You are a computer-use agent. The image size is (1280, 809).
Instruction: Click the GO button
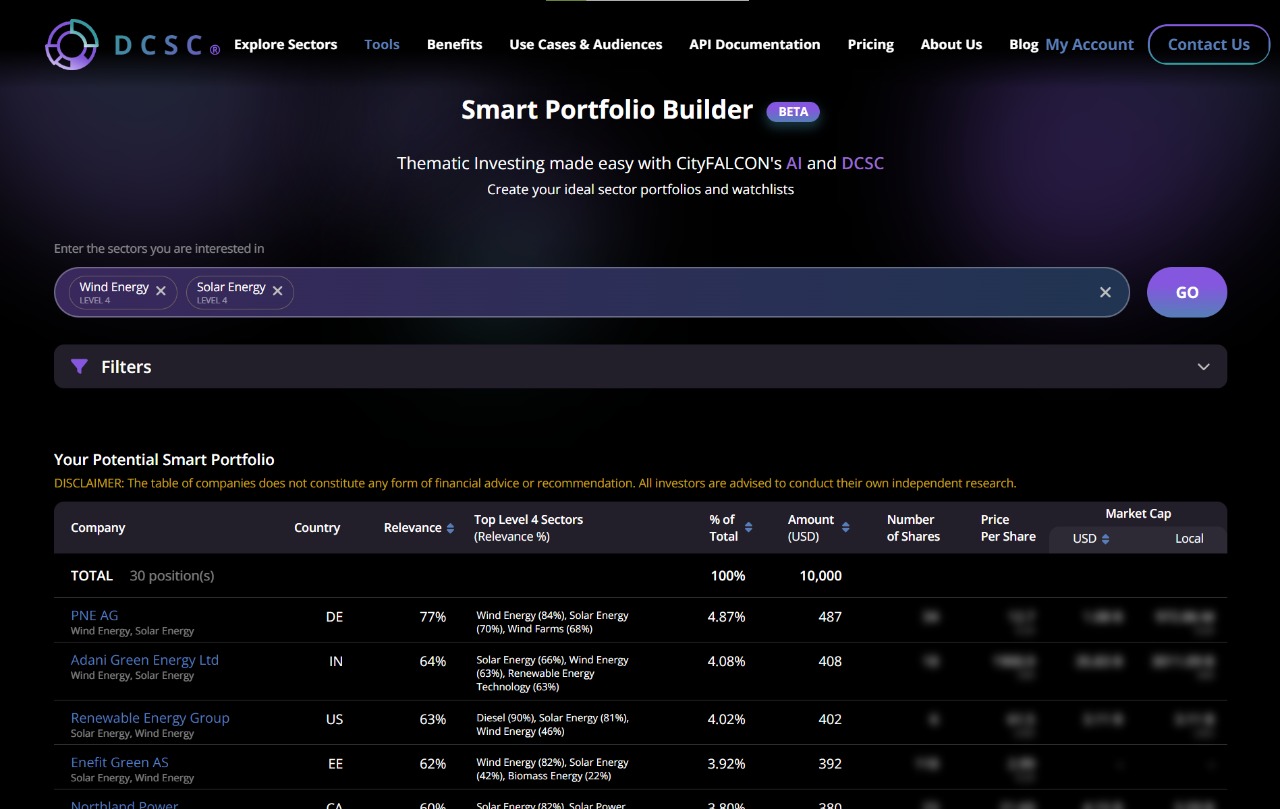pyautogui.click(x=1187, y=292)
